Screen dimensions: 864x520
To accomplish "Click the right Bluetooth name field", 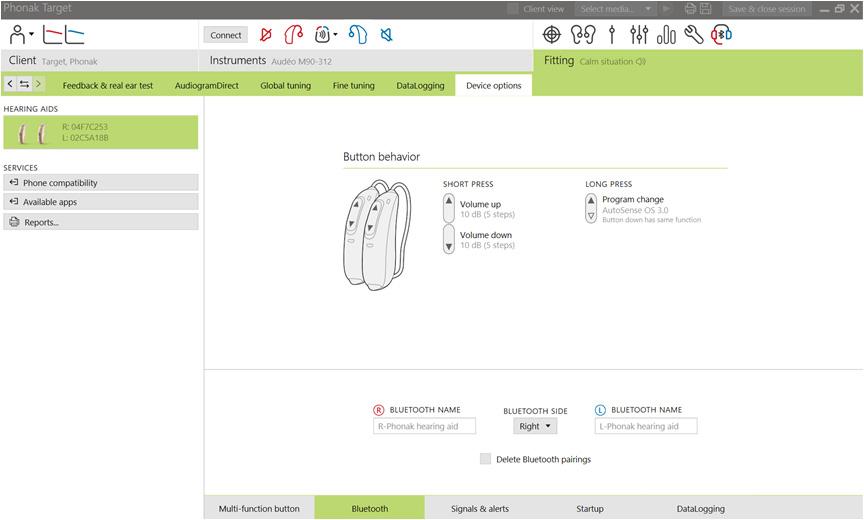I will (424, 426).
